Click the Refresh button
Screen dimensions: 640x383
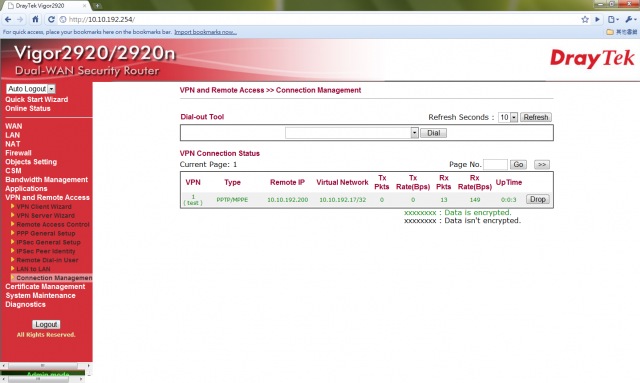(536, 117)
